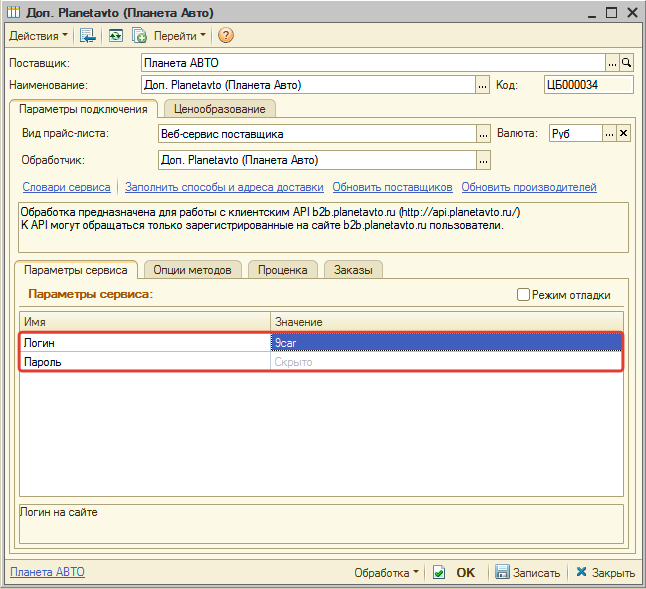Screen dimensions: 646x589
Task: Switch to the Заказы tab
Action: 353,270
